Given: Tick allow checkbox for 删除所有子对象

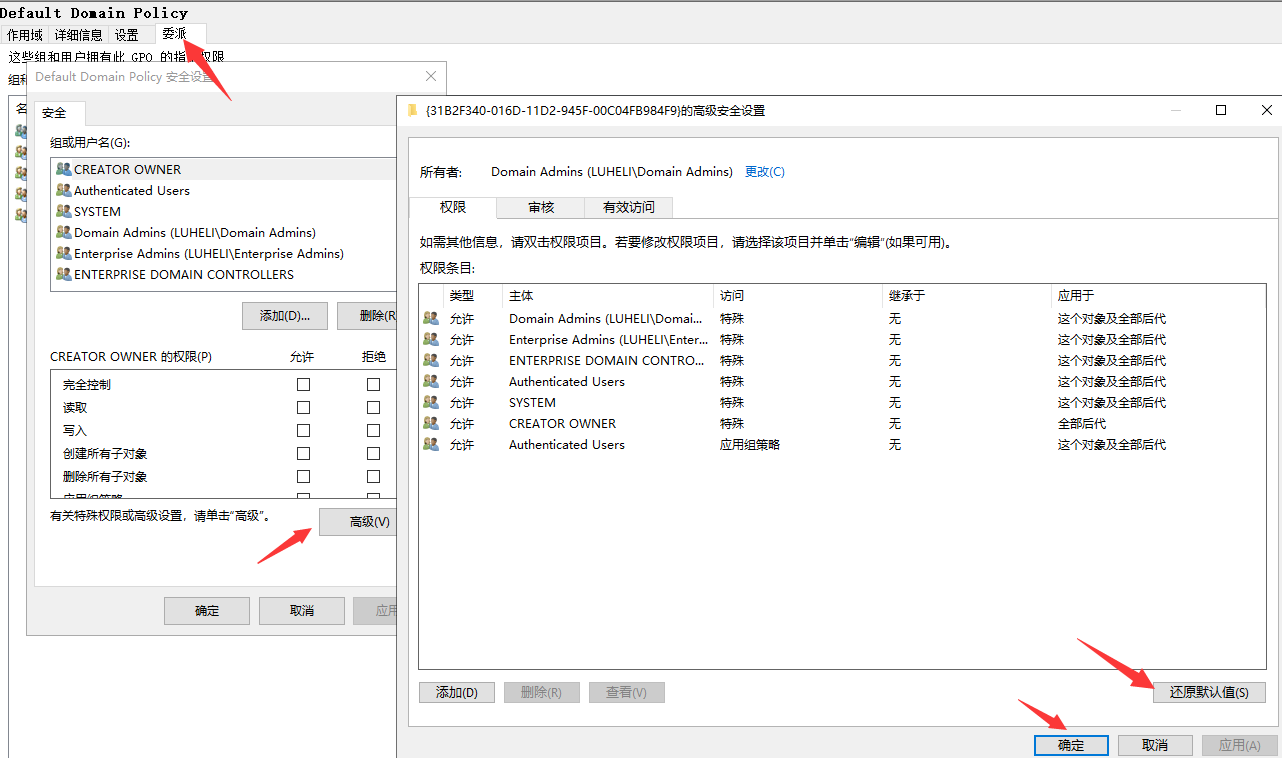Looking at the screenshot, I should pos(303,476).
